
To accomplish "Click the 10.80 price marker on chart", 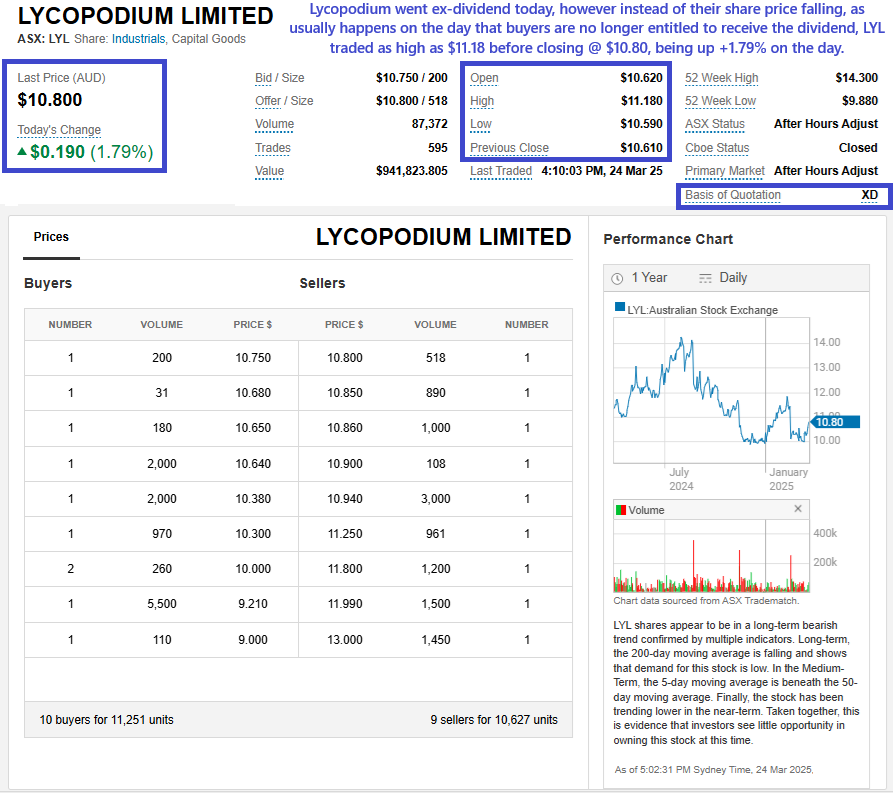I will [x=835, y=422].
